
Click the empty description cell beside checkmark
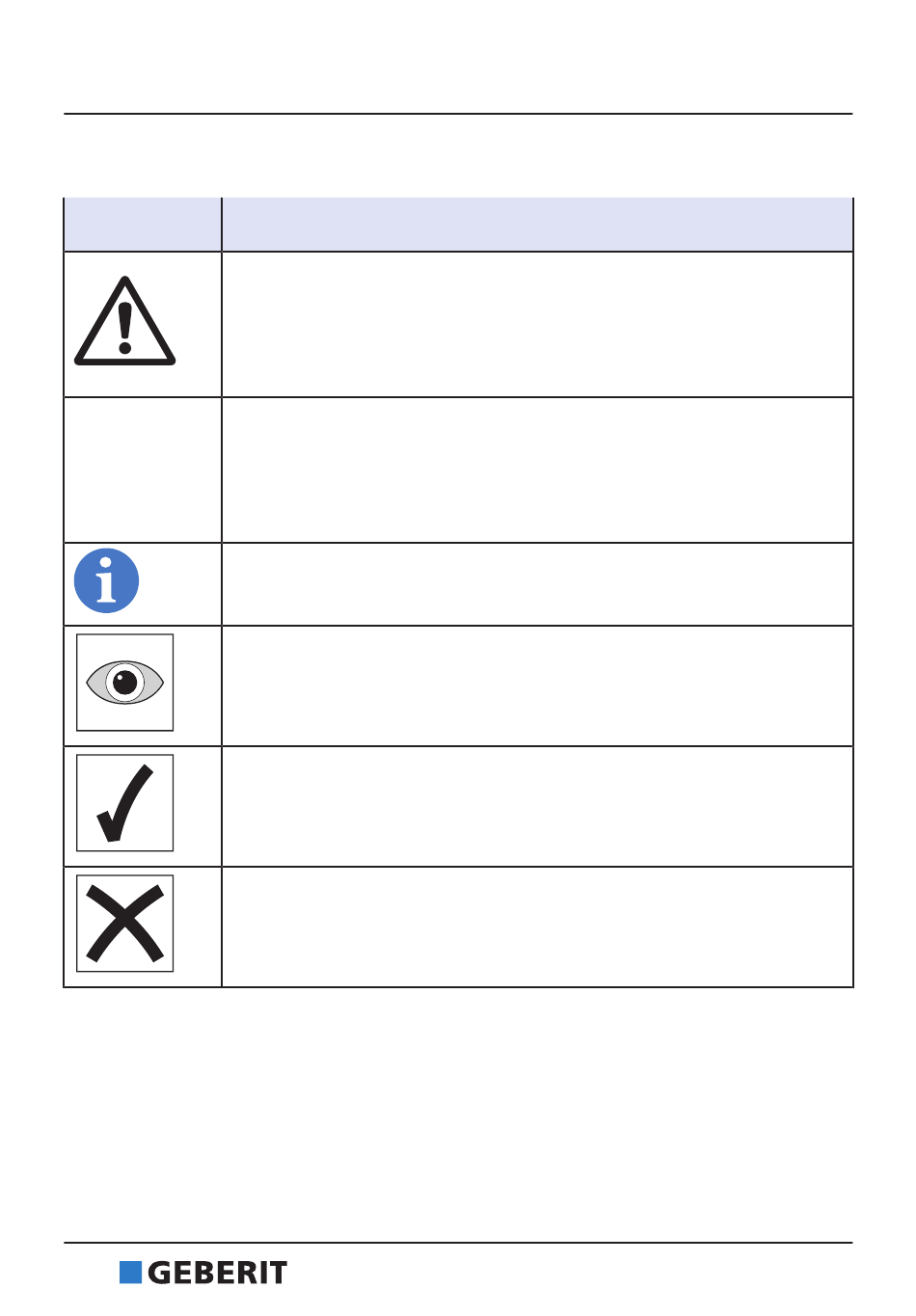pos(538,807)
